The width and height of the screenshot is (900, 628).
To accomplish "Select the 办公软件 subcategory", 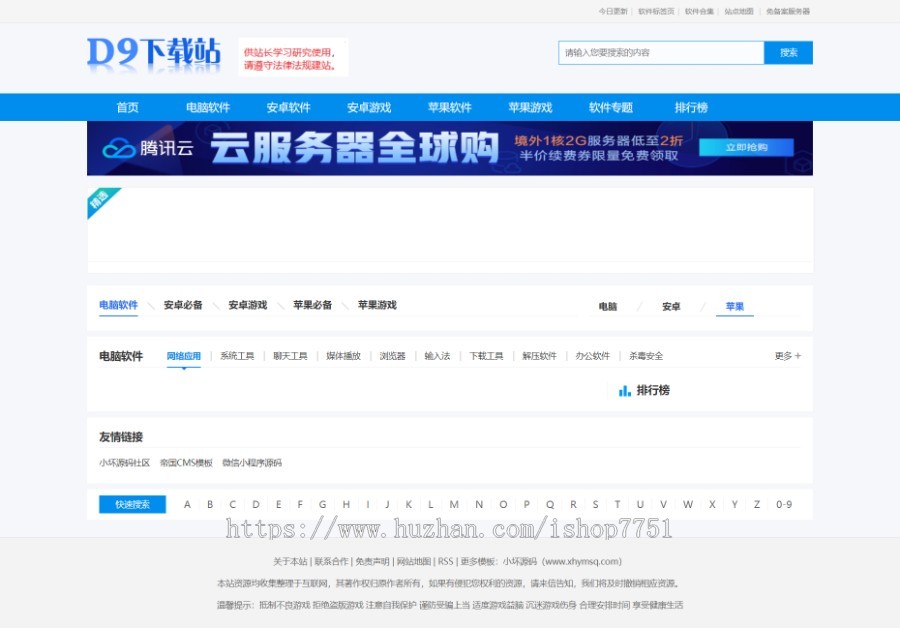I will coord(593,356).
